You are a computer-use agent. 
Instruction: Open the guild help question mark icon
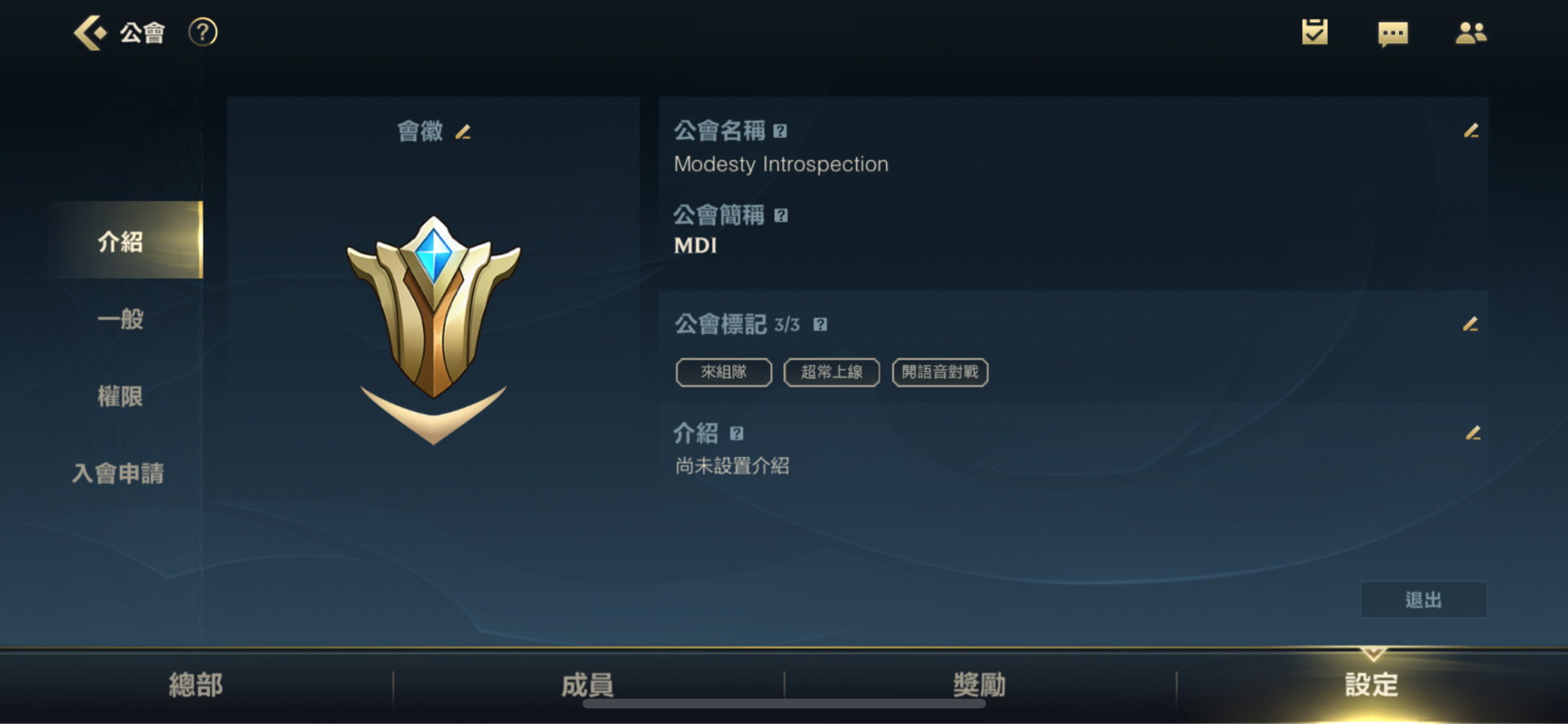[x=203, y=33]
